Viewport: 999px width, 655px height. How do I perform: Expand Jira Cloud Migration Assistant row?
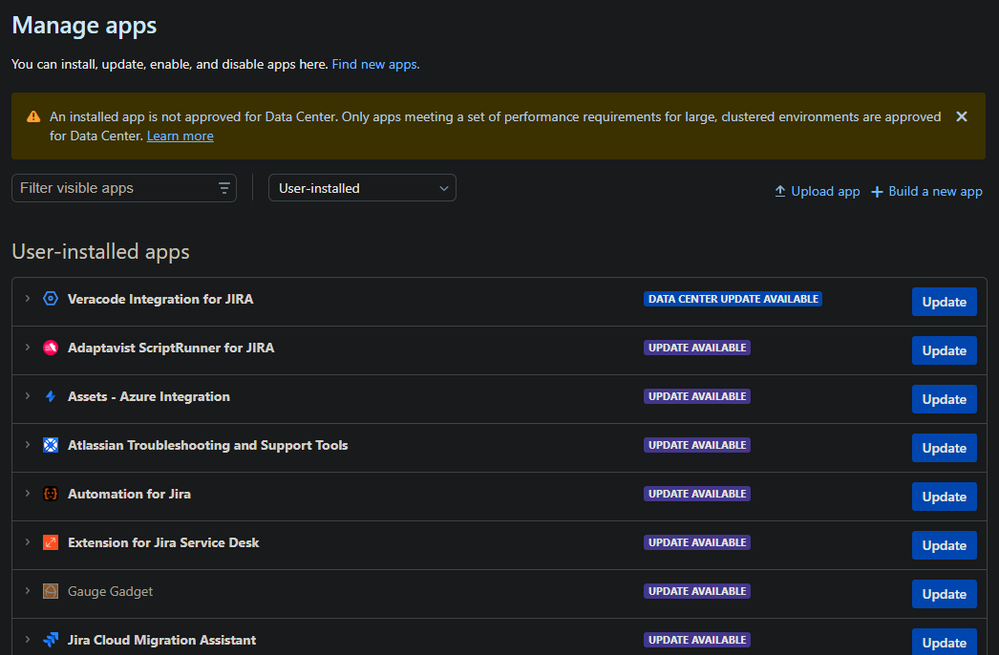tap(27, 639)
